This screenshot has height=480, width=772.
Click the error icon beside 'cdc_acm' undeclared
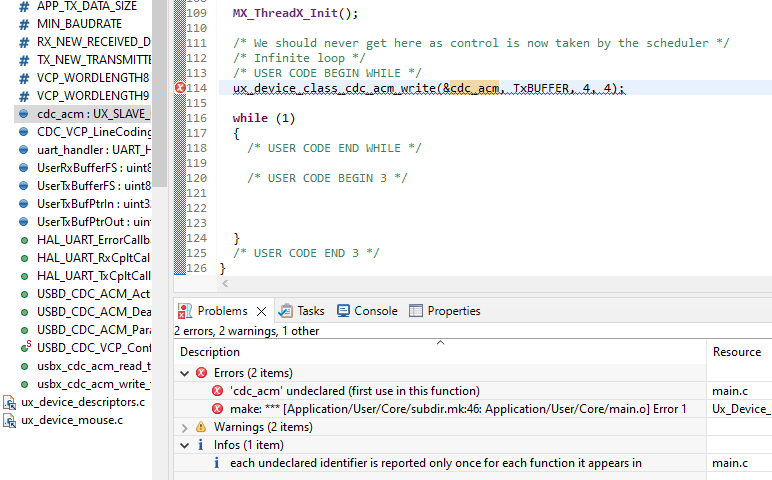[x=218, y=391]
